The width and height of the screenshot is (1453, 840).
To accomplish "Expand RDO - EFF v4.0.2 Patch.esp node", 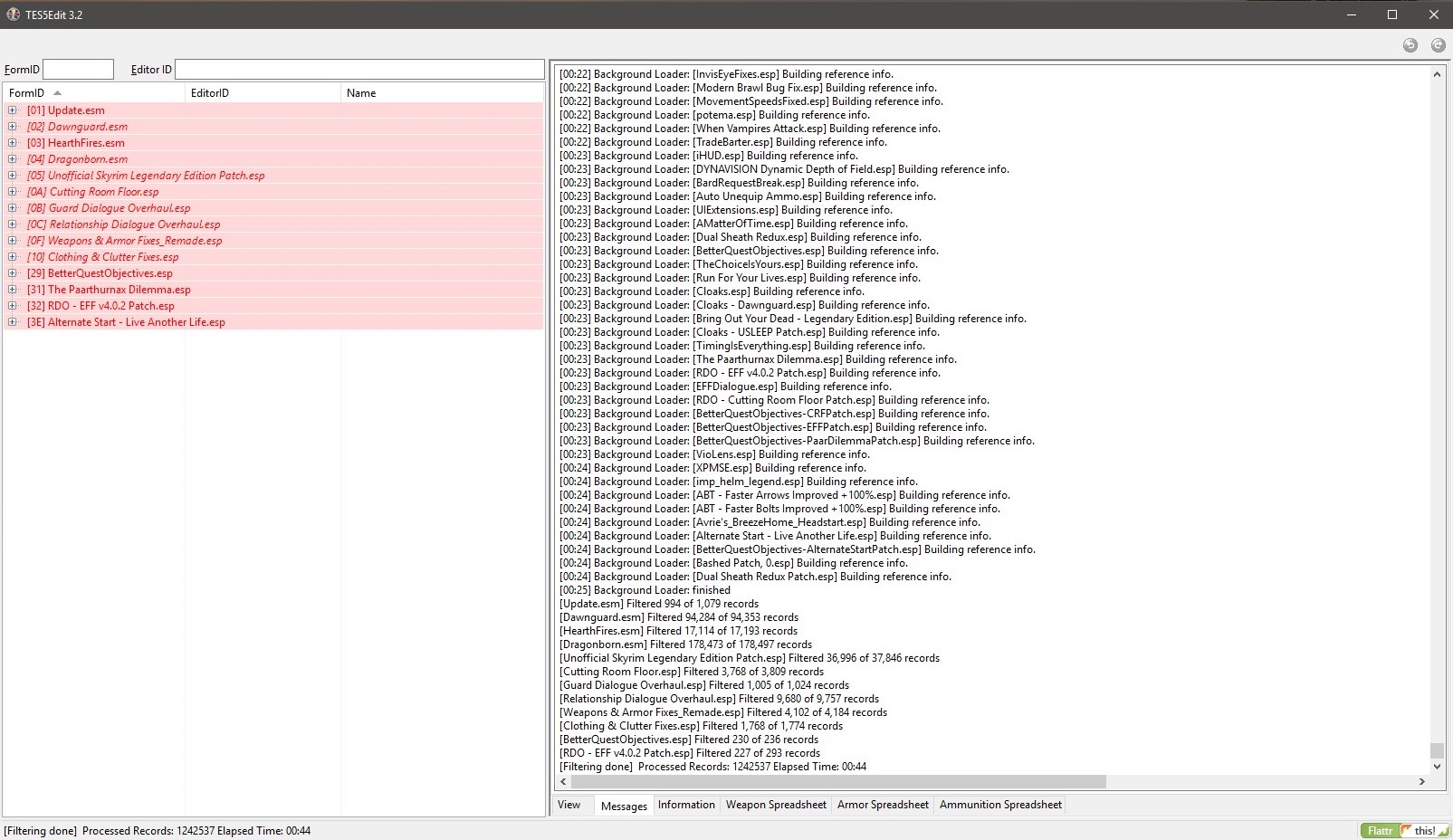I will click(13, 306).
